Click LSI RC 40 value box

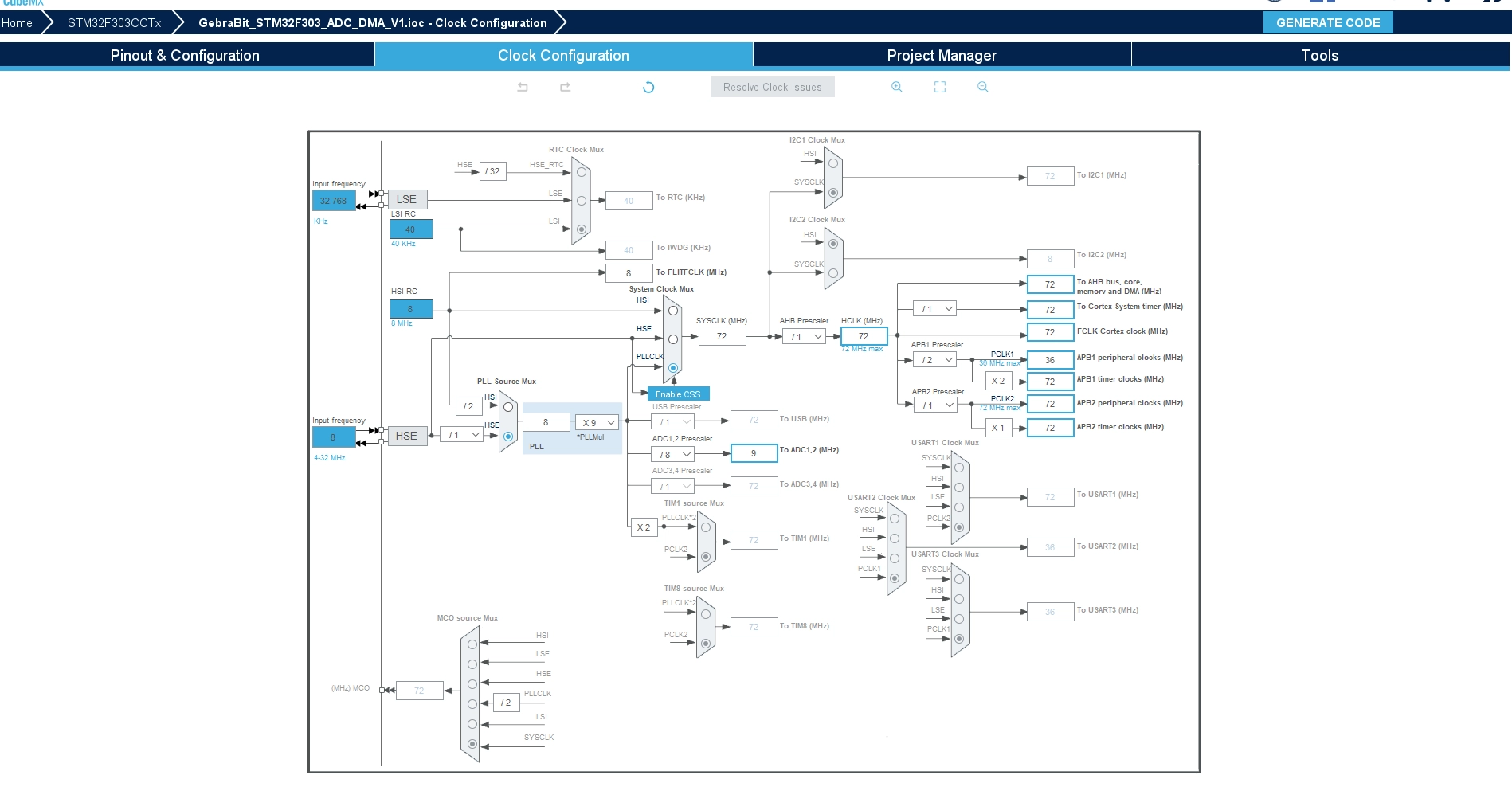(x=411, y=229)
